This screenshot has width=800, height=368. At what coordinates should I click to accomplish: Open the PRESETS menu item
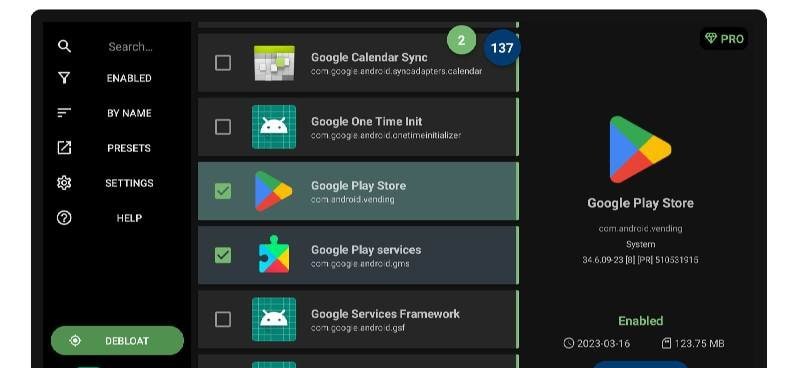129,148
